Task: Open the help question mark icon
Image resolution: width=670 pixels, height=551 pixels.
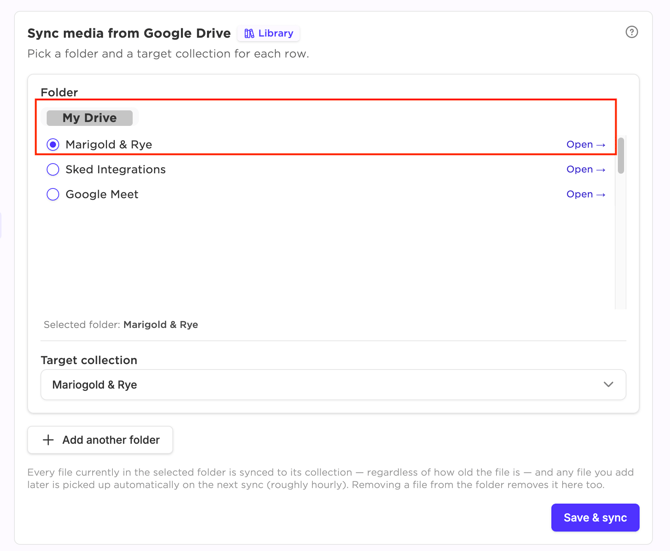Action: [x=632, y=32]
